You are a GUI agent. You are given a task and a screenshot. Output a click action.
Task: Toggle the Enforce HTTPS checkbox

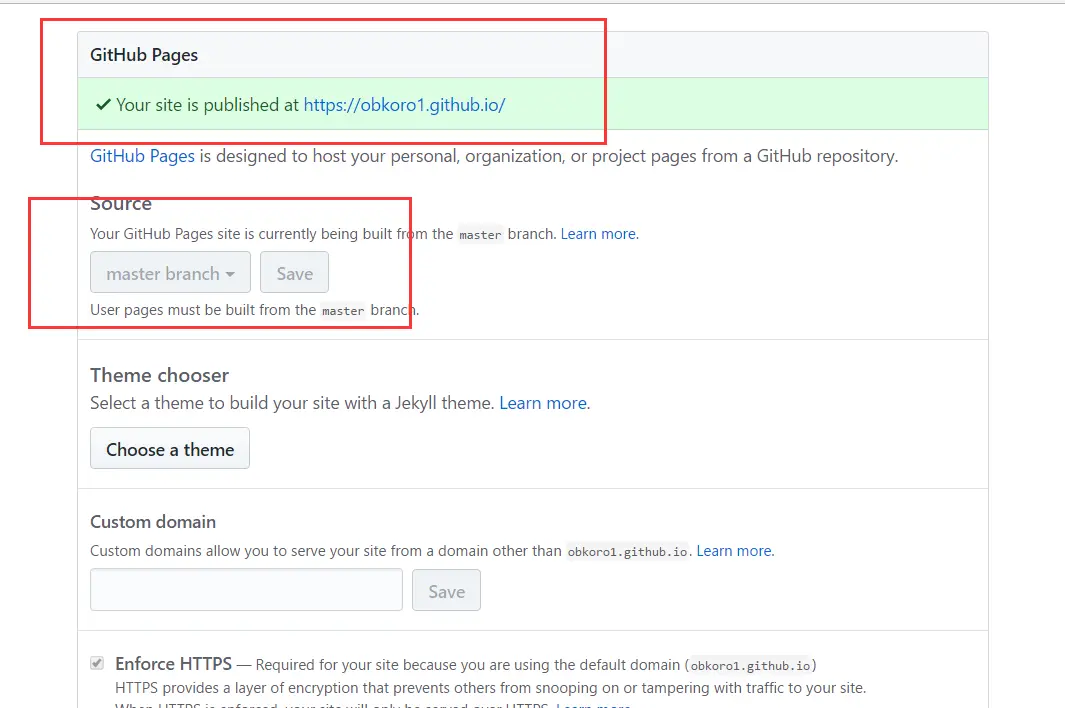pyautogui.click(x=97, y=663)
